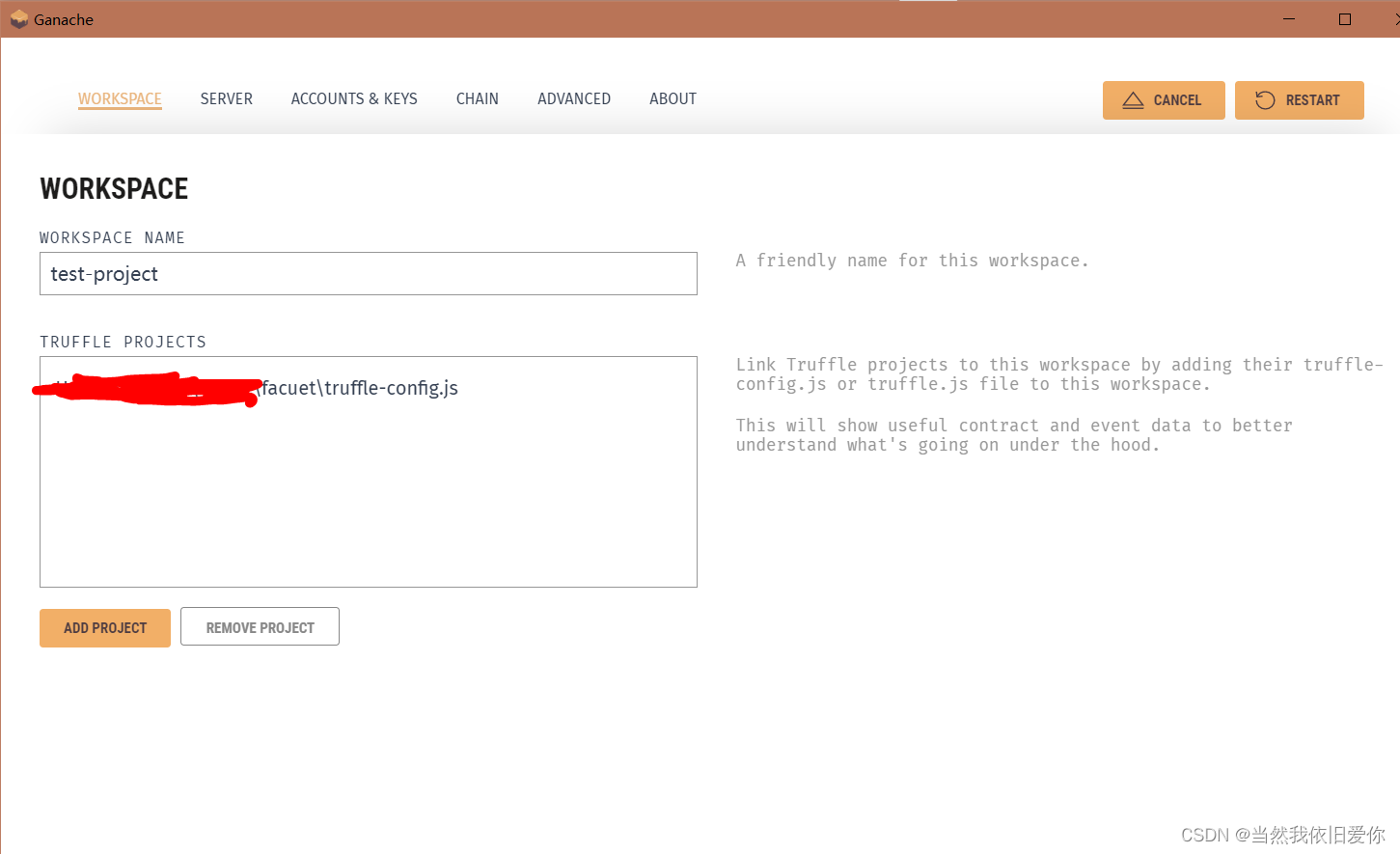Image resolution: width=1400 pixels, height=854 pixels.
Task: Click the Remove Project button
Action: point(260,626)
